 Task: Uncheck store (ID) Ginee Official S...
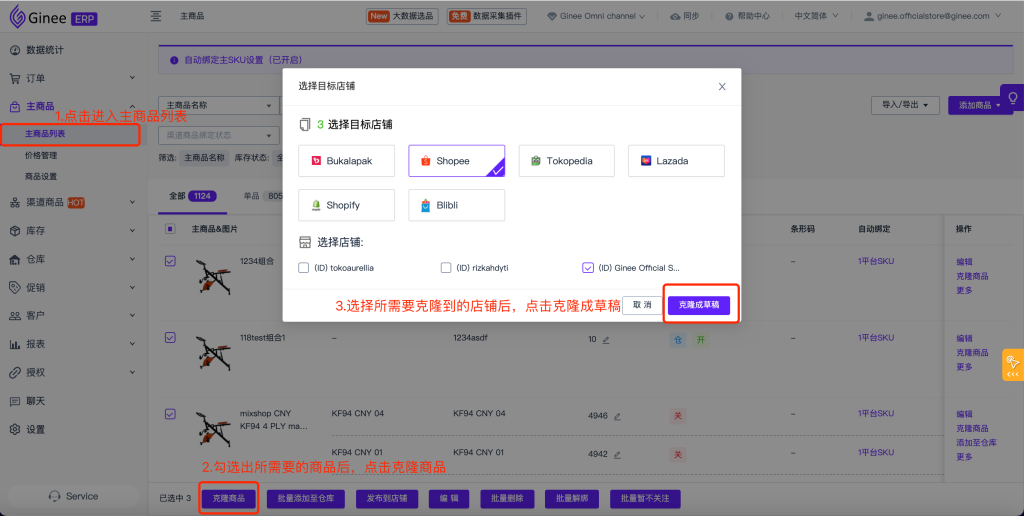pos(588,268)
